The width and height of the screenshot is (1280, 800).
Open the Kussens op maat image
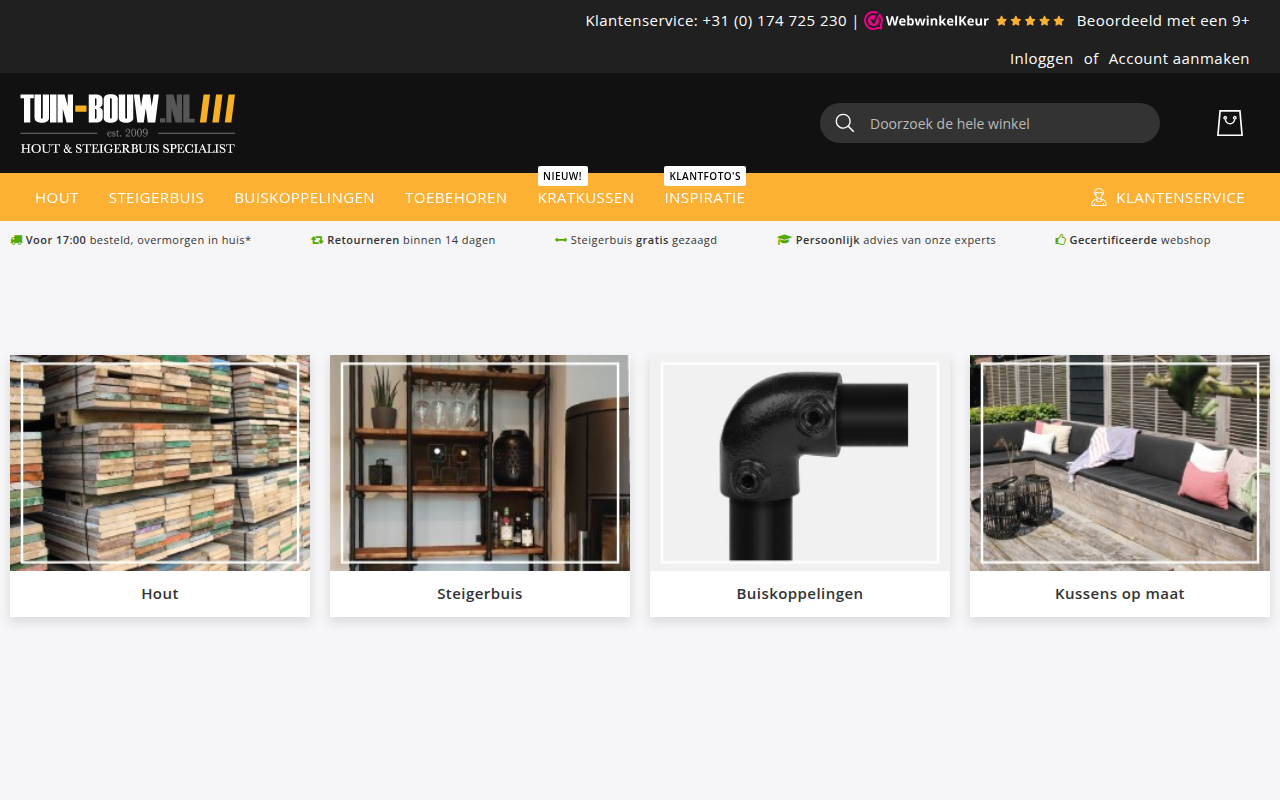(x=1120, y=463)
